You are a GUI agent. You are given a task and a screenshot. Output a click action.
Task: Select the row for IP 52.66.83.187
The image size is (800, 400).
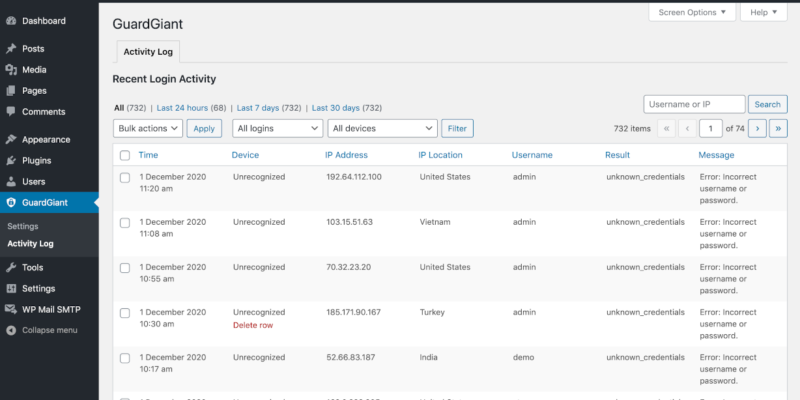tap(125, 358)
